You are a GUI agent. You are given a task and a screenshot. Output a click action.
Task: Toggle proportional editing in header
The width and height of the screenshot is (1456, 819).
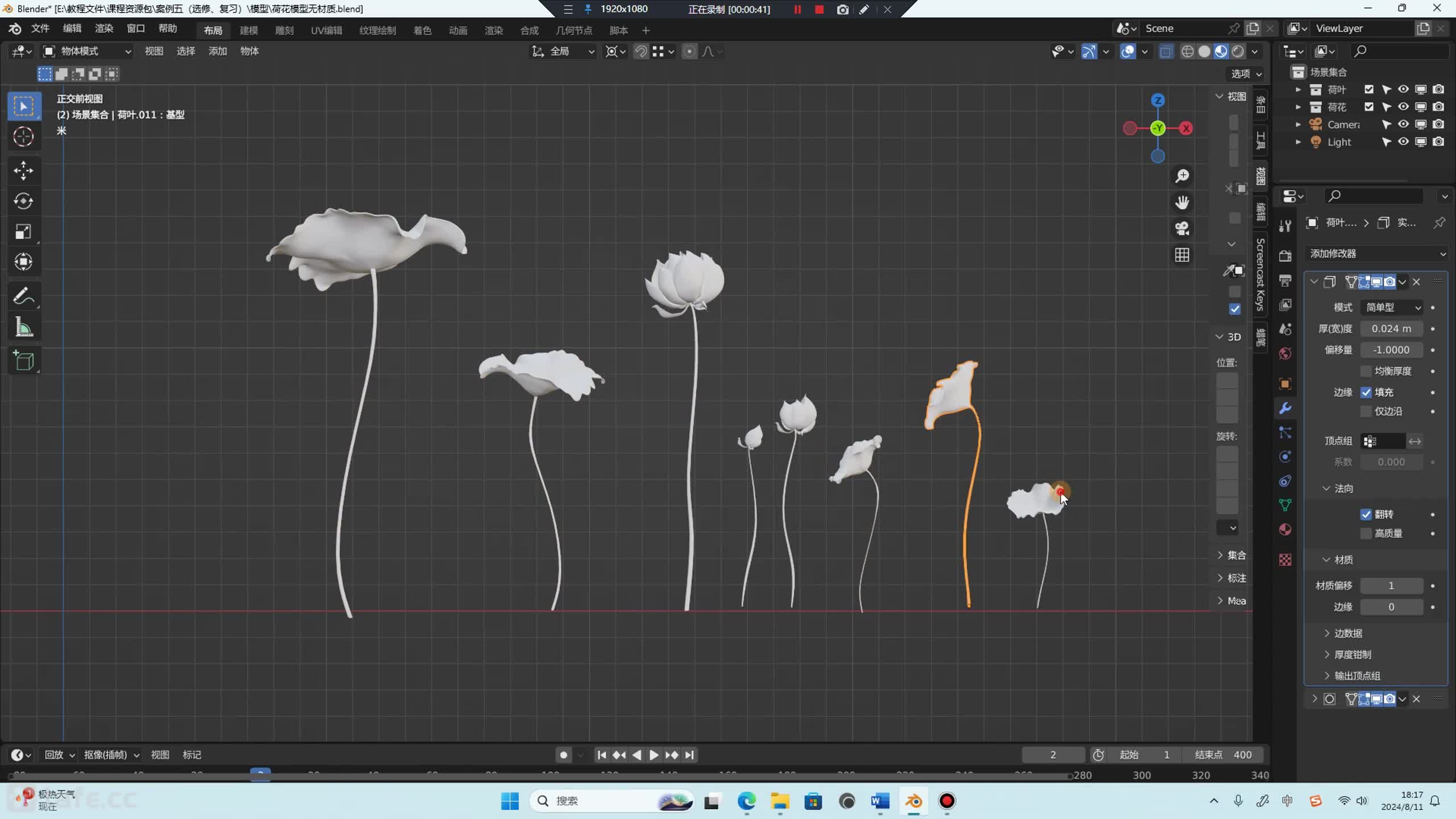tap(689, 52)
